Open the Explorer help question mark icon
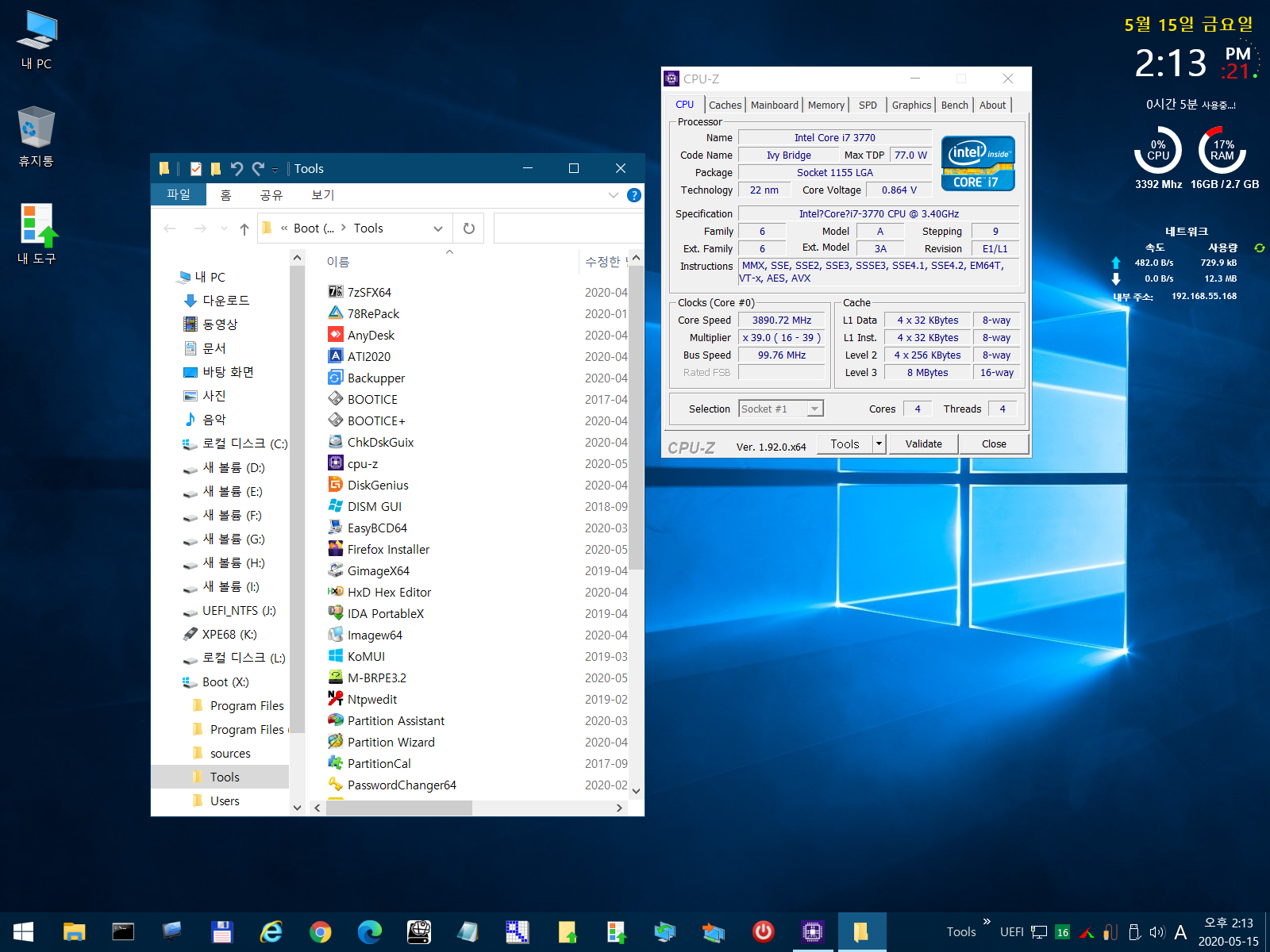 point(633,195)
